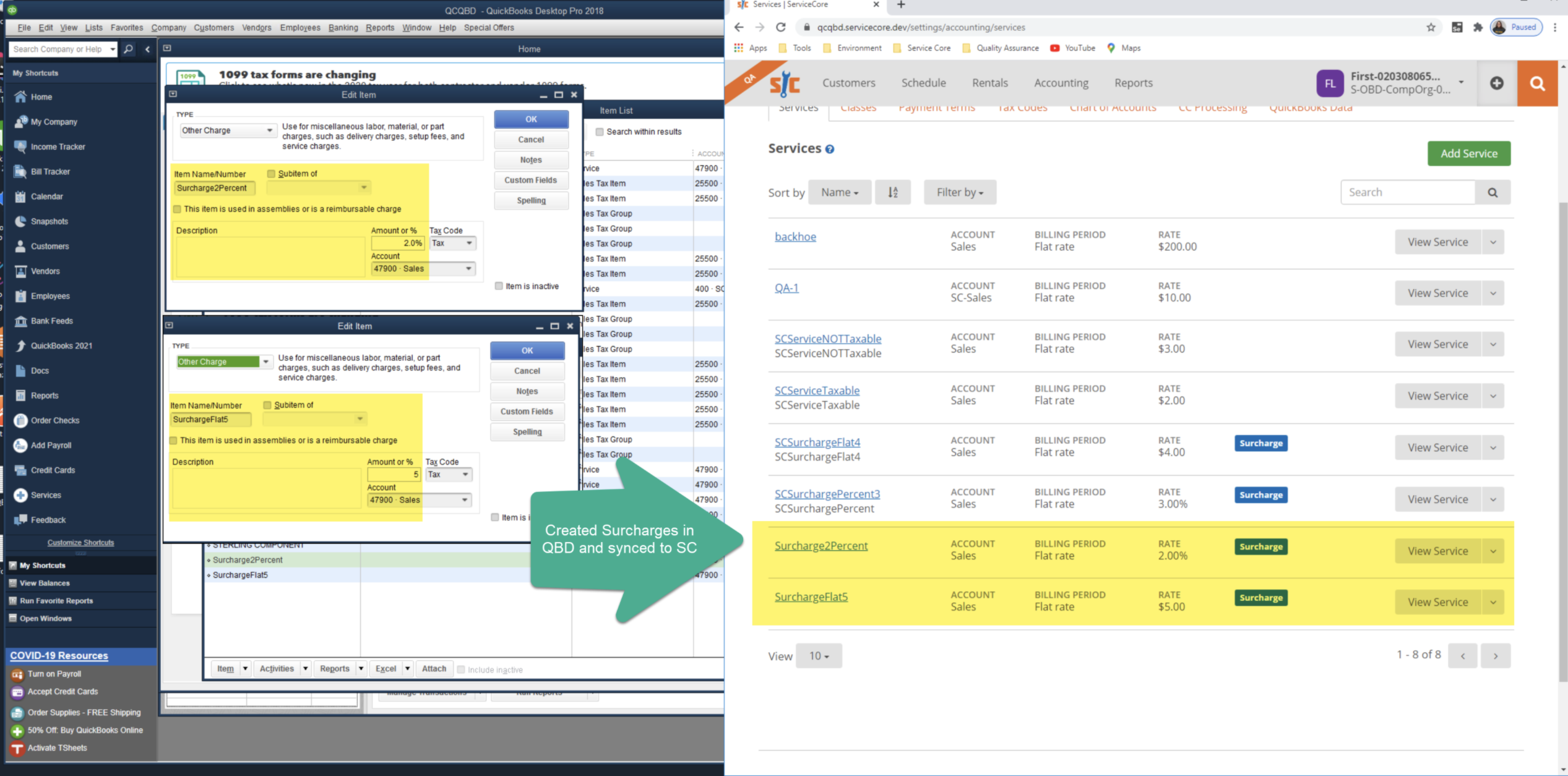This screenshot has width=1568, height=776.
Task: Reload the browser page
Action: click(x=781, y=27)
